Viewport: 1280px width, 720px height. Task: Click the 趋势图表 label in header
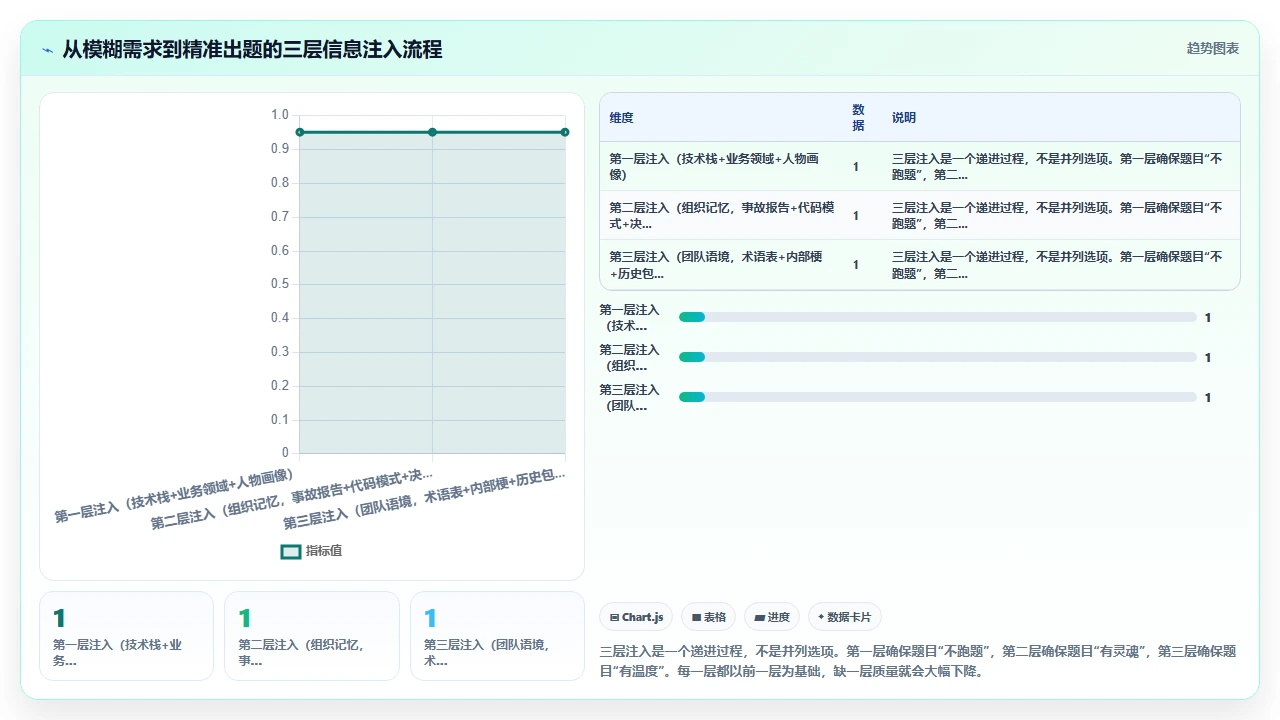pos(1213,48)
